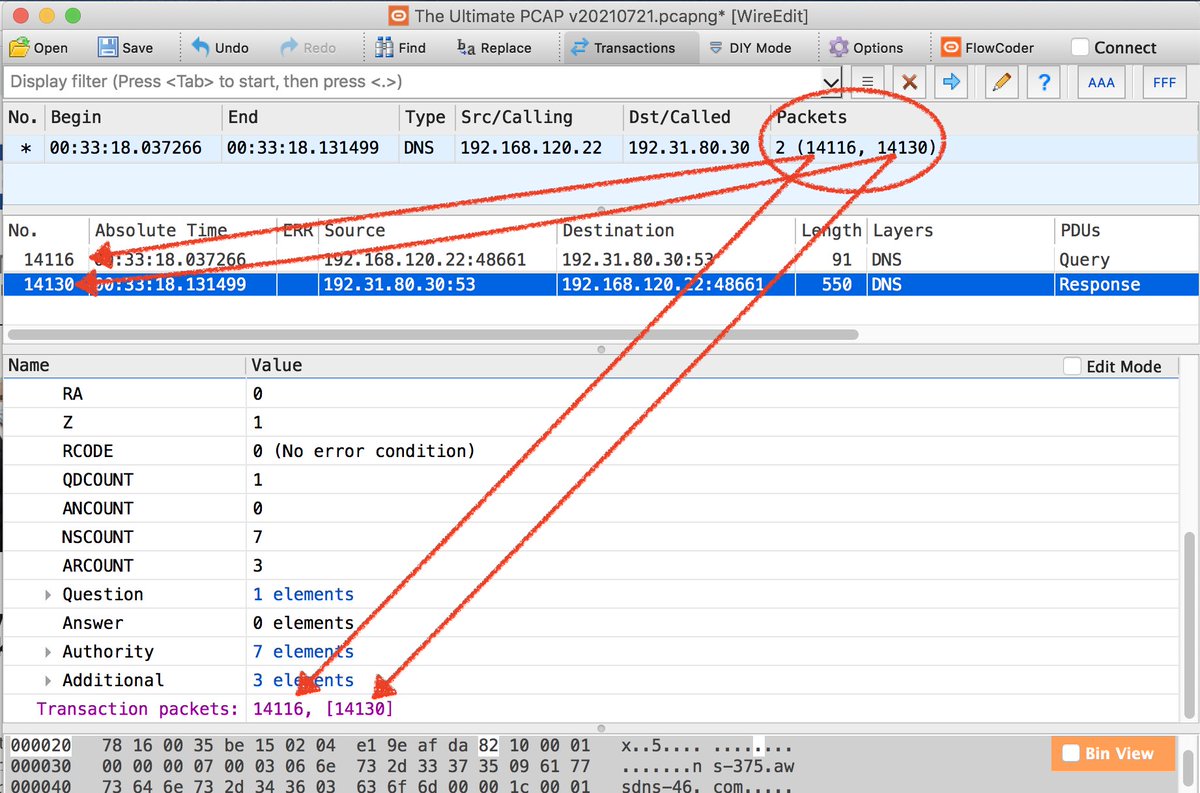
Task: Sort transactions by Src/Calling column
Action: click(x=537, y=117)
